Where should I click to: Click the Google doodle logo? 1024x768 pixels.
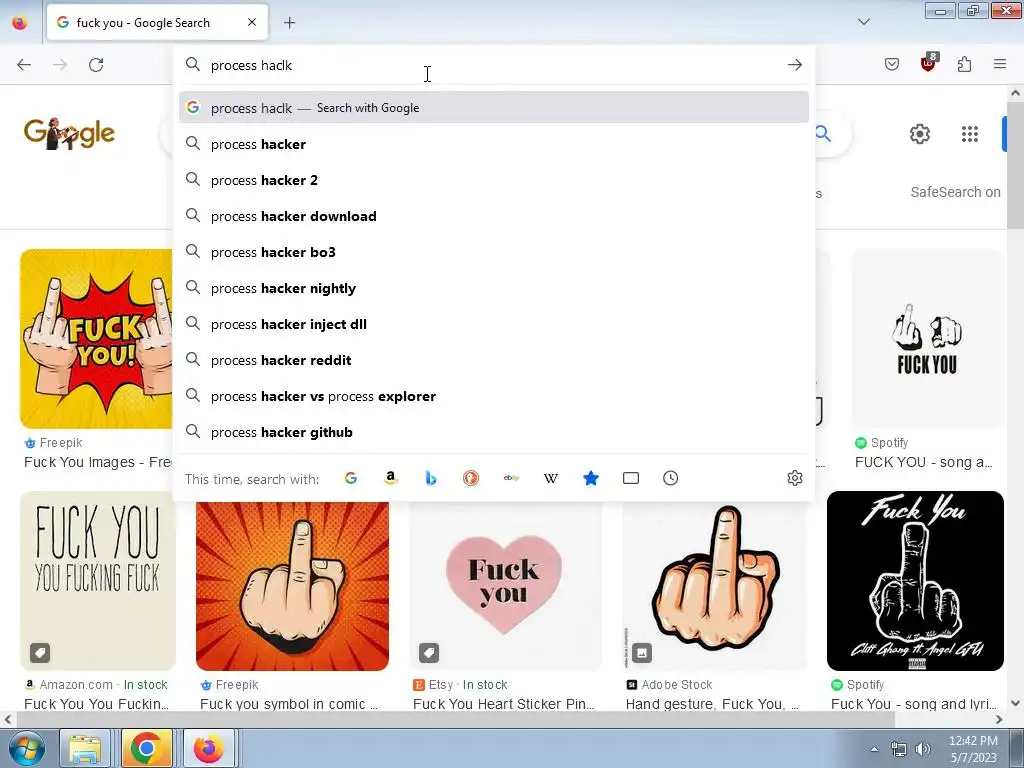[69, 133]
